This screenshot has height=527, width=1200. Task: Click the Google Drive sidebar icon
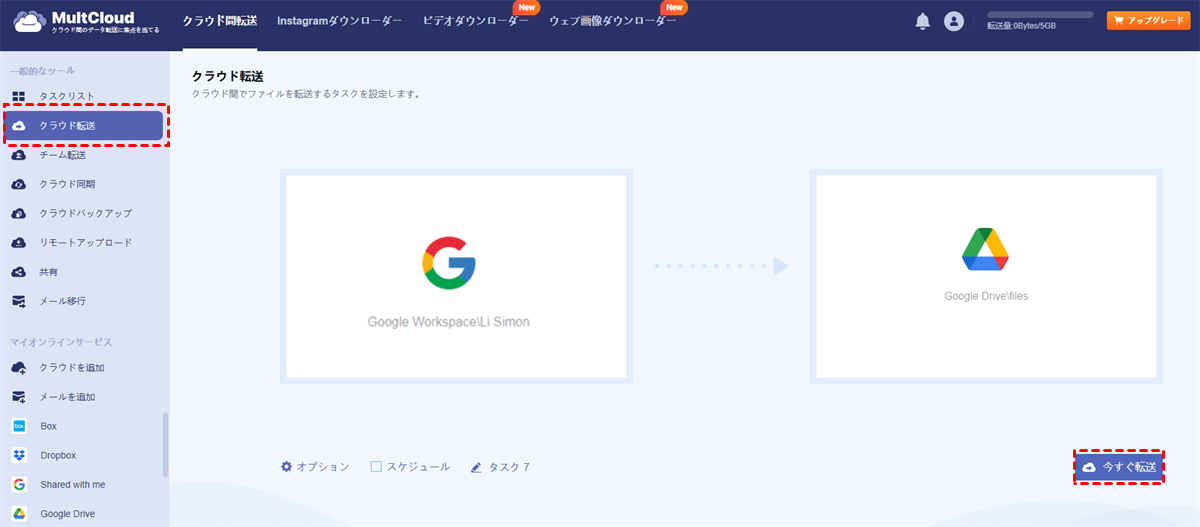click(x=18, y=514)
